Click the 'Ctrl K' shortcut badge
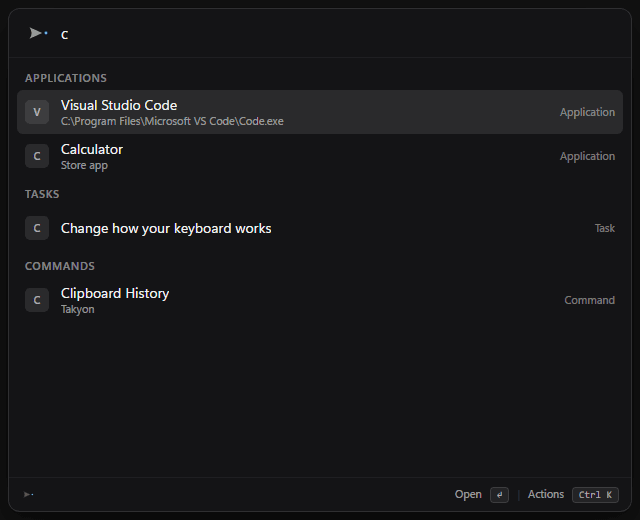640x520 pixels. coord(595,495)
